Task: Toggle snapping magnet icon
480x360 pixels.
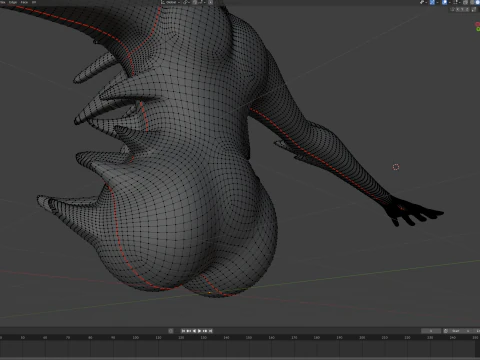Action: 195,2
